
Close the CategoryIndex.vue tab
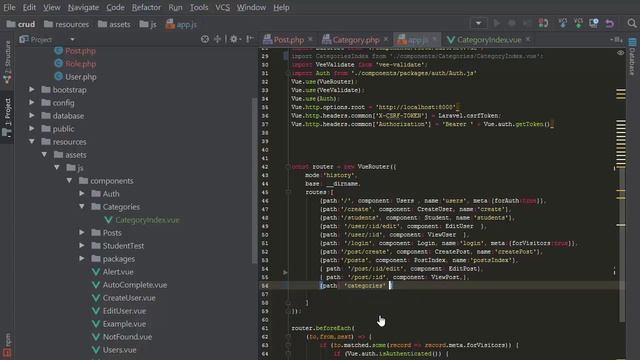tap(528, 39)
